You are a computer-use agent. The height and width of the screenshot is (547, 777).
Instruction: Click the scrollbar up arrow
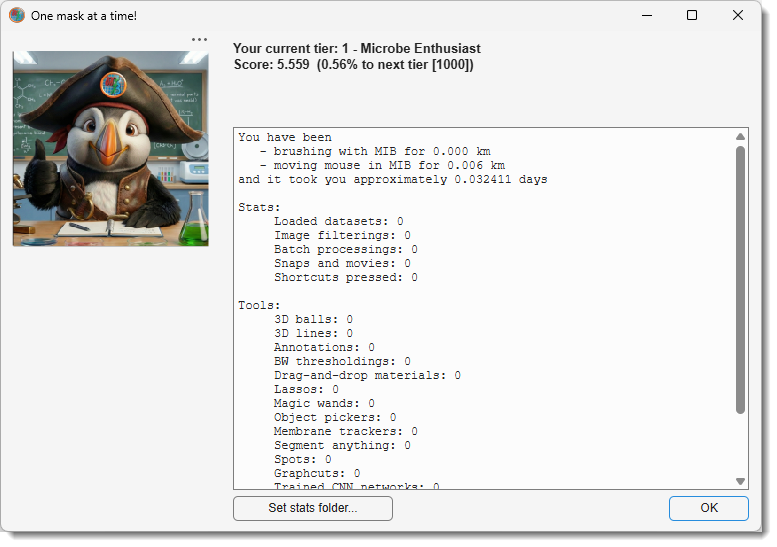tap(740, 136)
